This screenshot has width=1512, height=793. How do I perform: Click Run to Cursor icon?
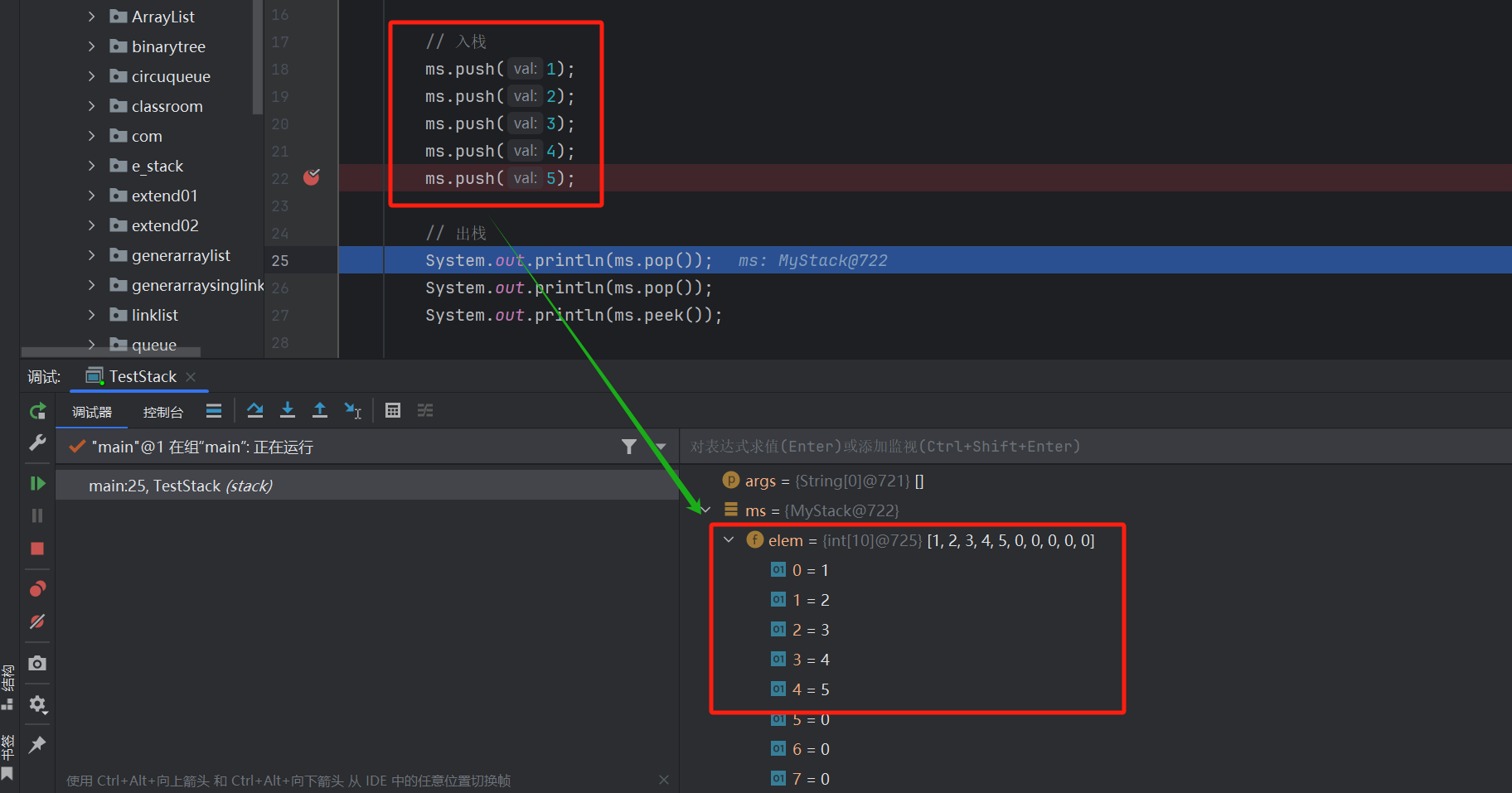[x=353, y=410]
